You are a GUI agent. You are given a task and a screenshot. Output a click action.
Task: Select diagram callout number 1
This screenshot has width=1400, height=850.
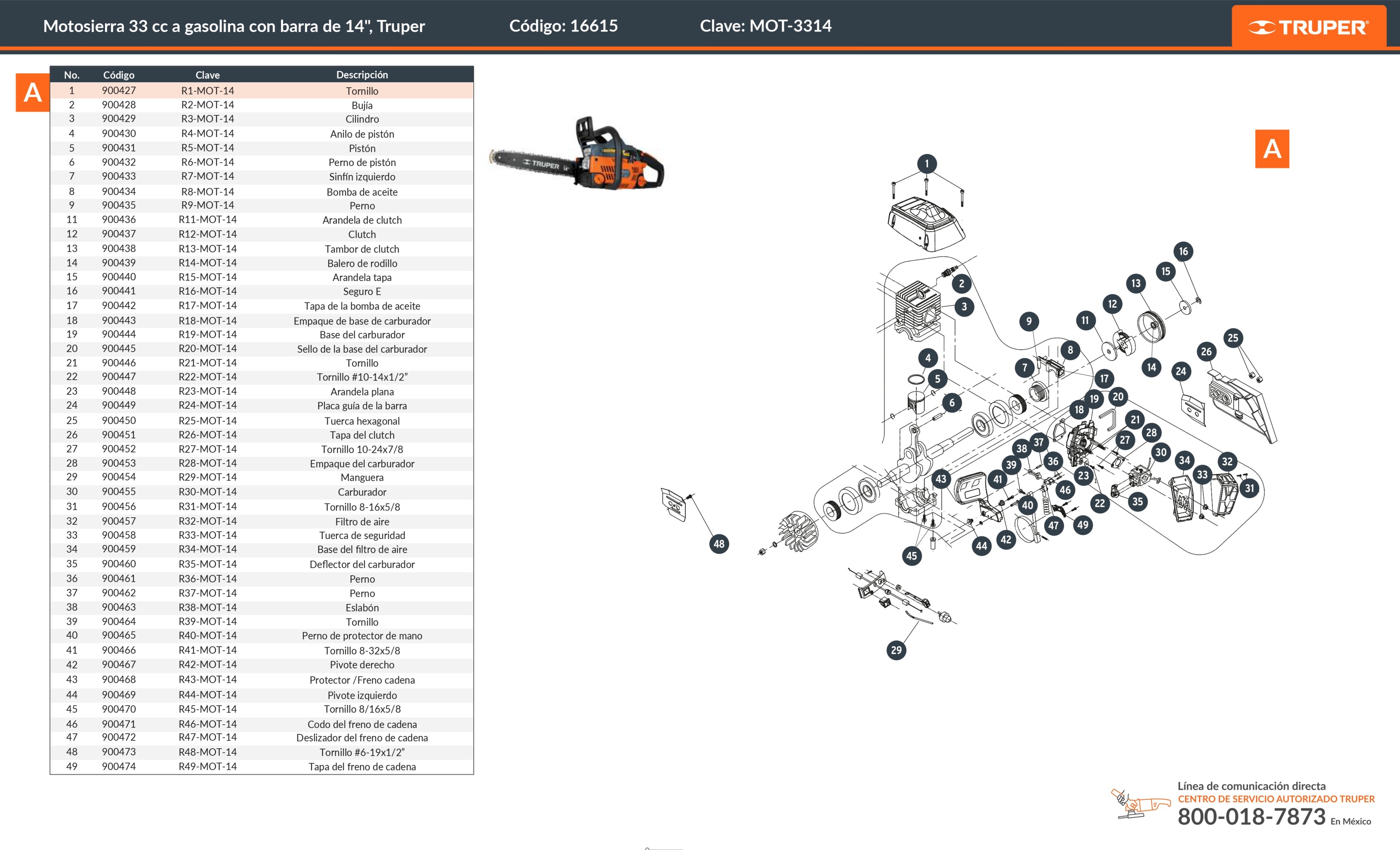tap(927, 164)
